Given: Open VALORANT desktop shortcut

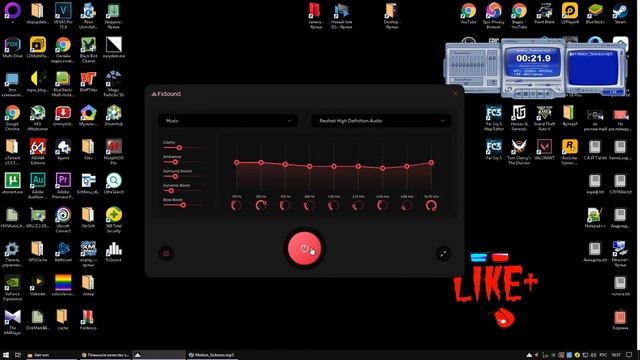Looking at the screenshot, I should [x=544, y=149].
